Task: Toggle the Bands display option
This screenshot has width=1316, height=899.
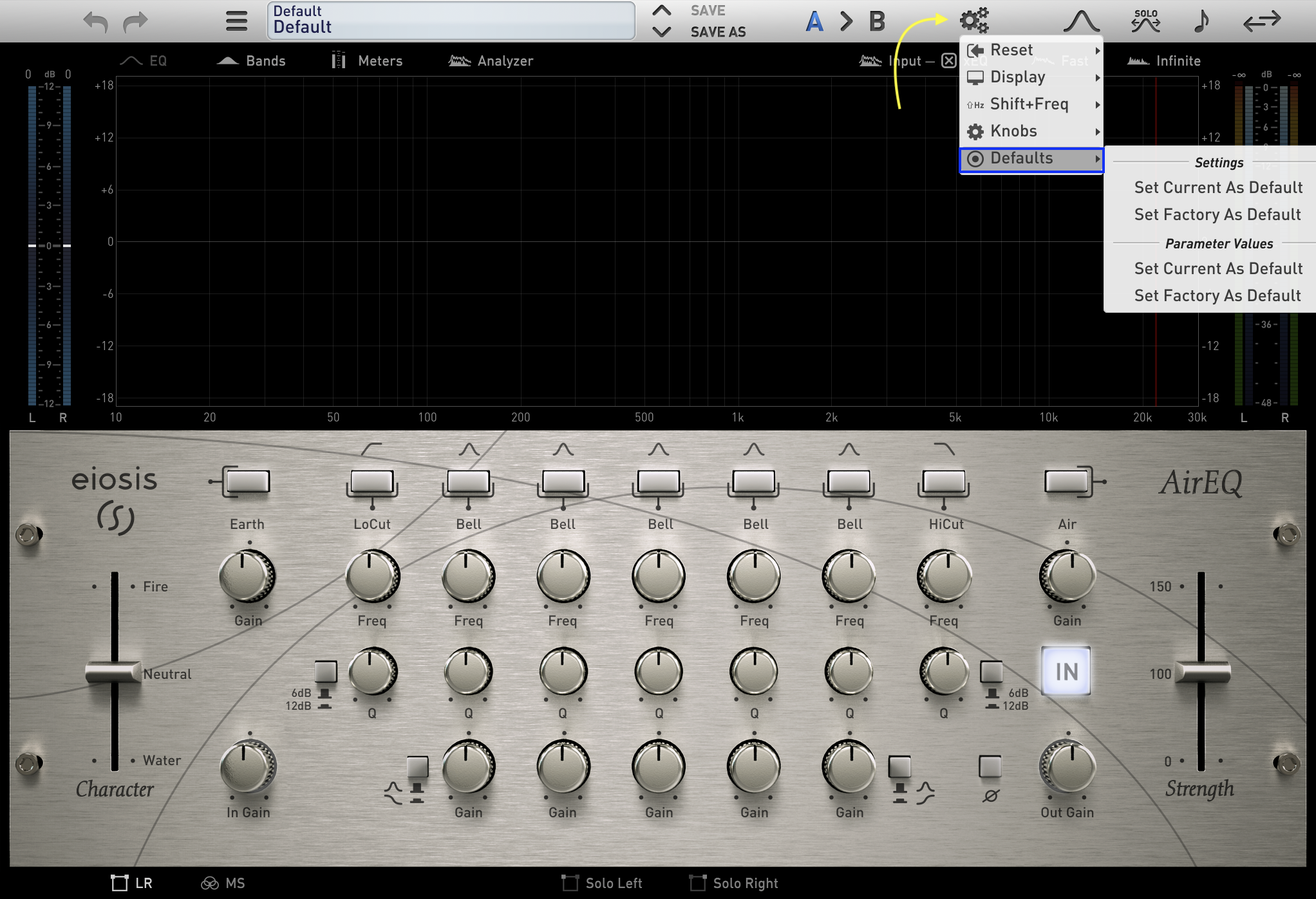Action: pos(251,61)
